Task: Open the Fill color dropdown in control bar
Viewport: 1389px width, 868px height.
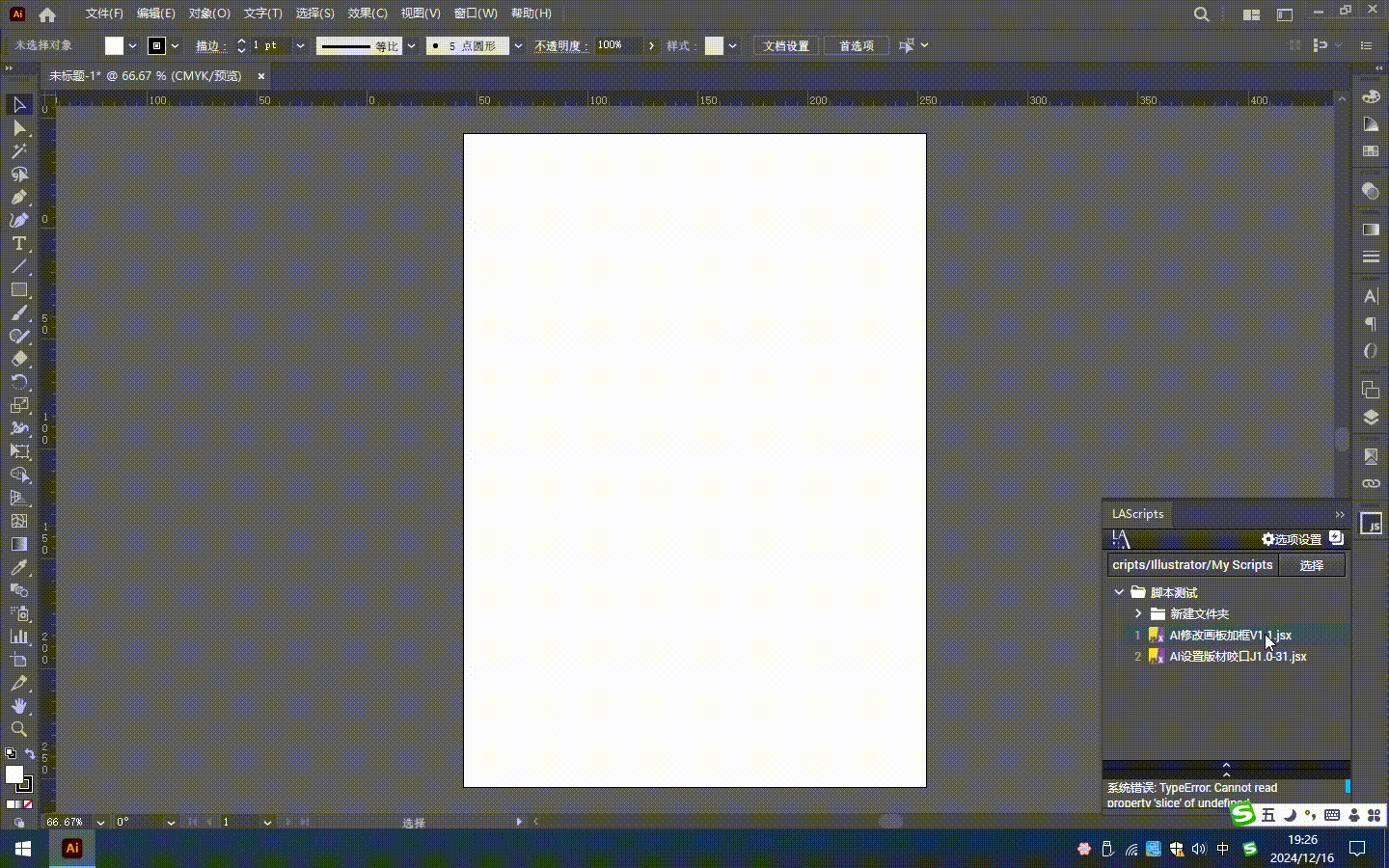Action: (x=132, y=45)
